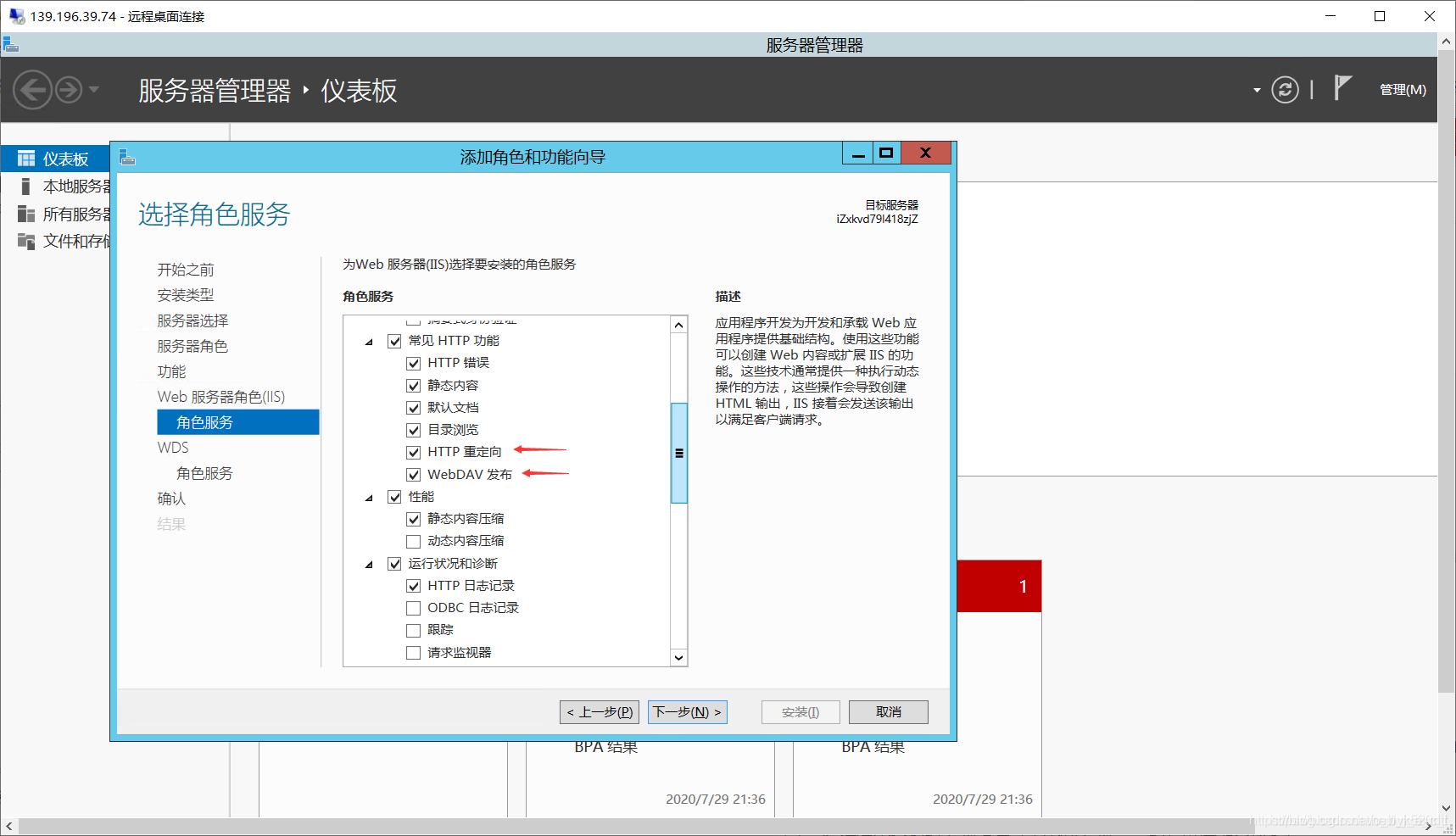Click the 仪表板 dashboard icon in sidebar
Viewport: 1456px width, 836px height.
click(26, 159)
